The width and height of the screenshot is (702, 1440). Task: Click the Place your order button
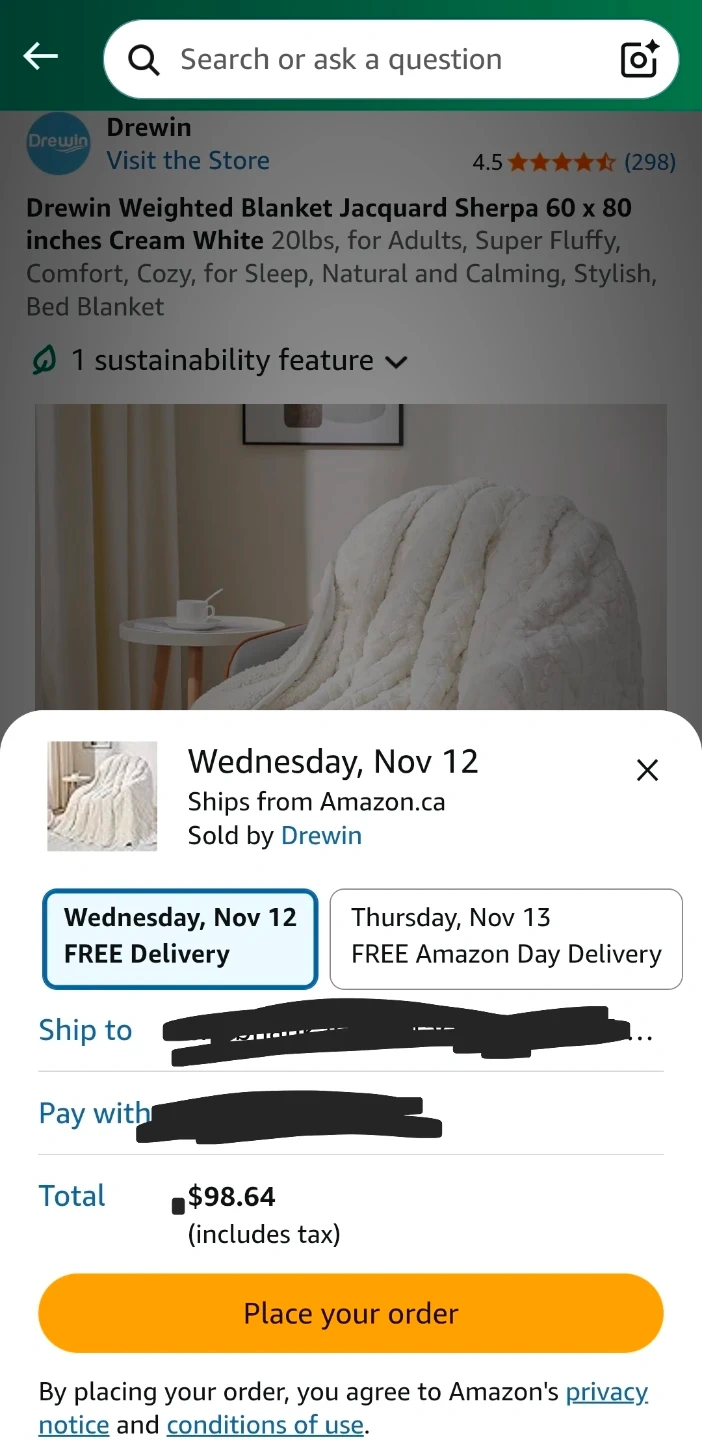coord(351,1313)
